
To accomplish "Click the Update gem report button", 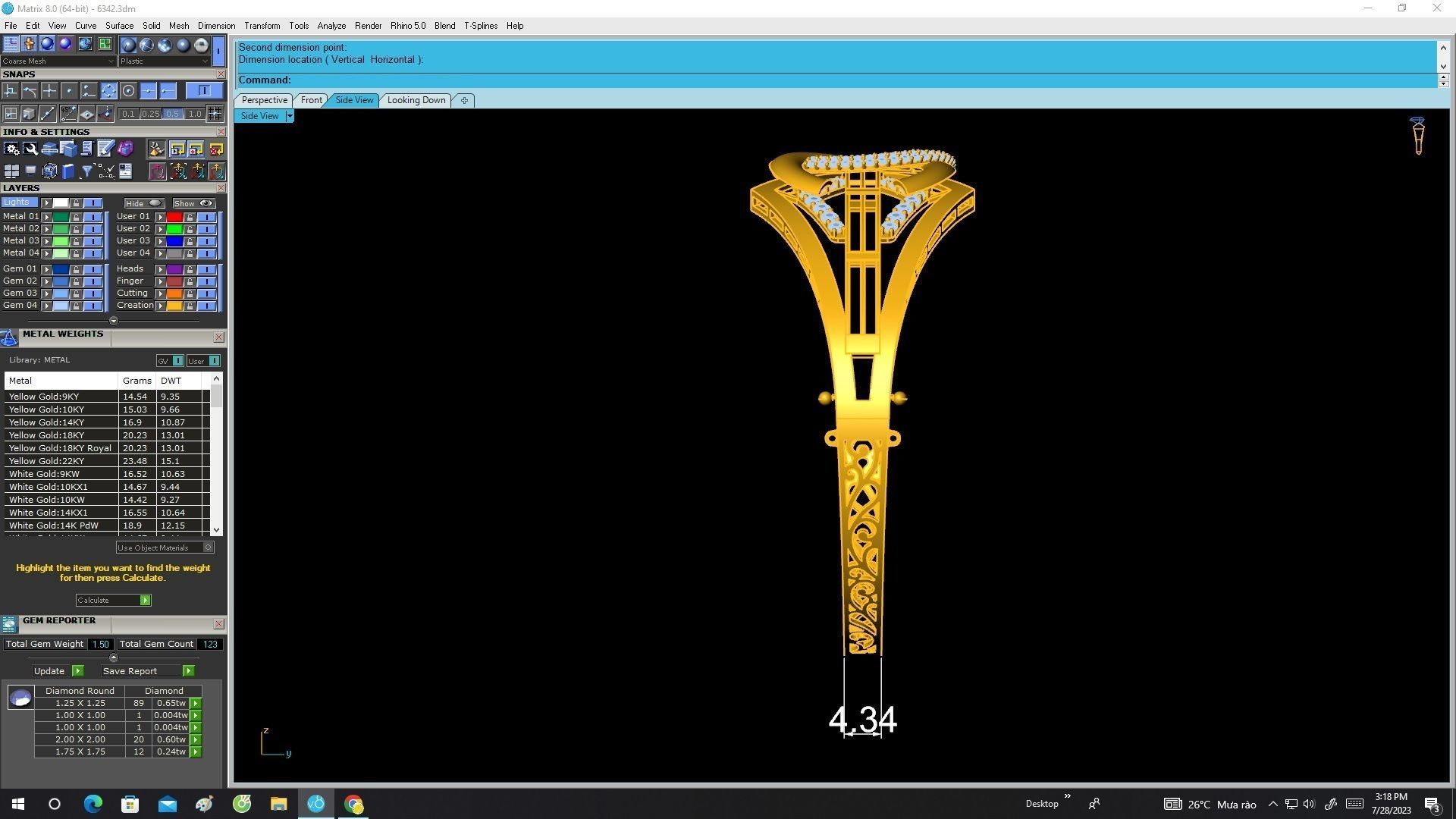I will (x=58, y=671).
